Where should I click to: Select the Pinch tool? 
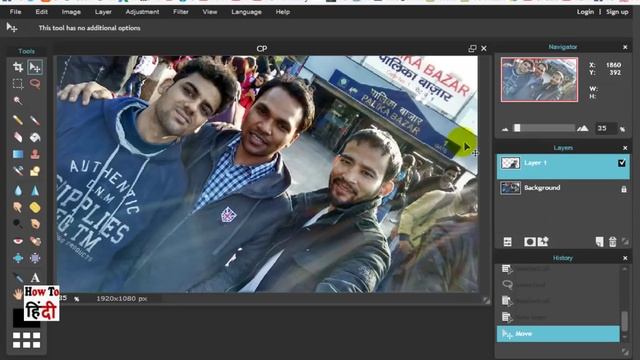[35, 258]
